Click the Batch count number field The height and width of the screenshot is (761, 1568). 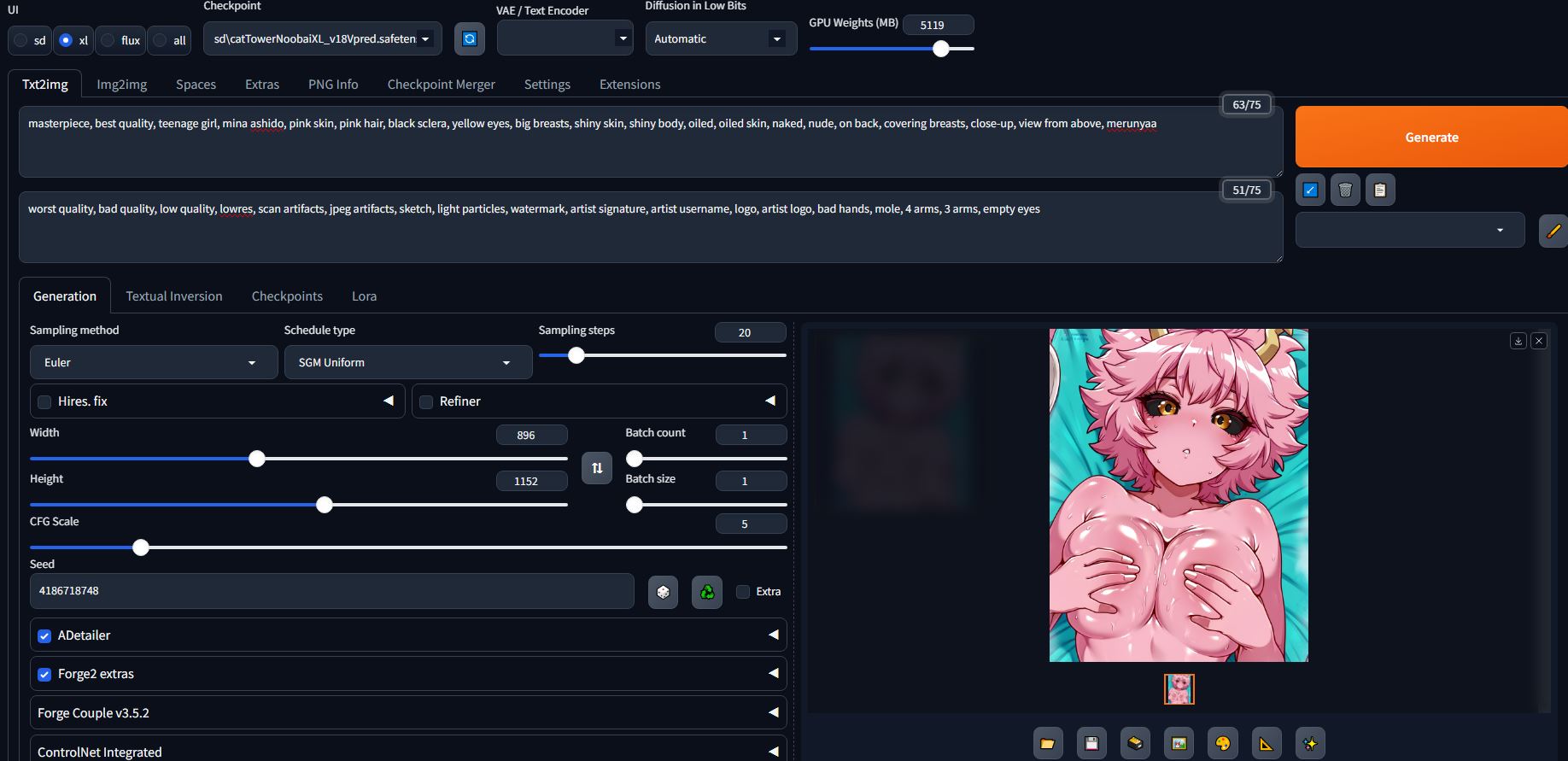click(750, 435)
